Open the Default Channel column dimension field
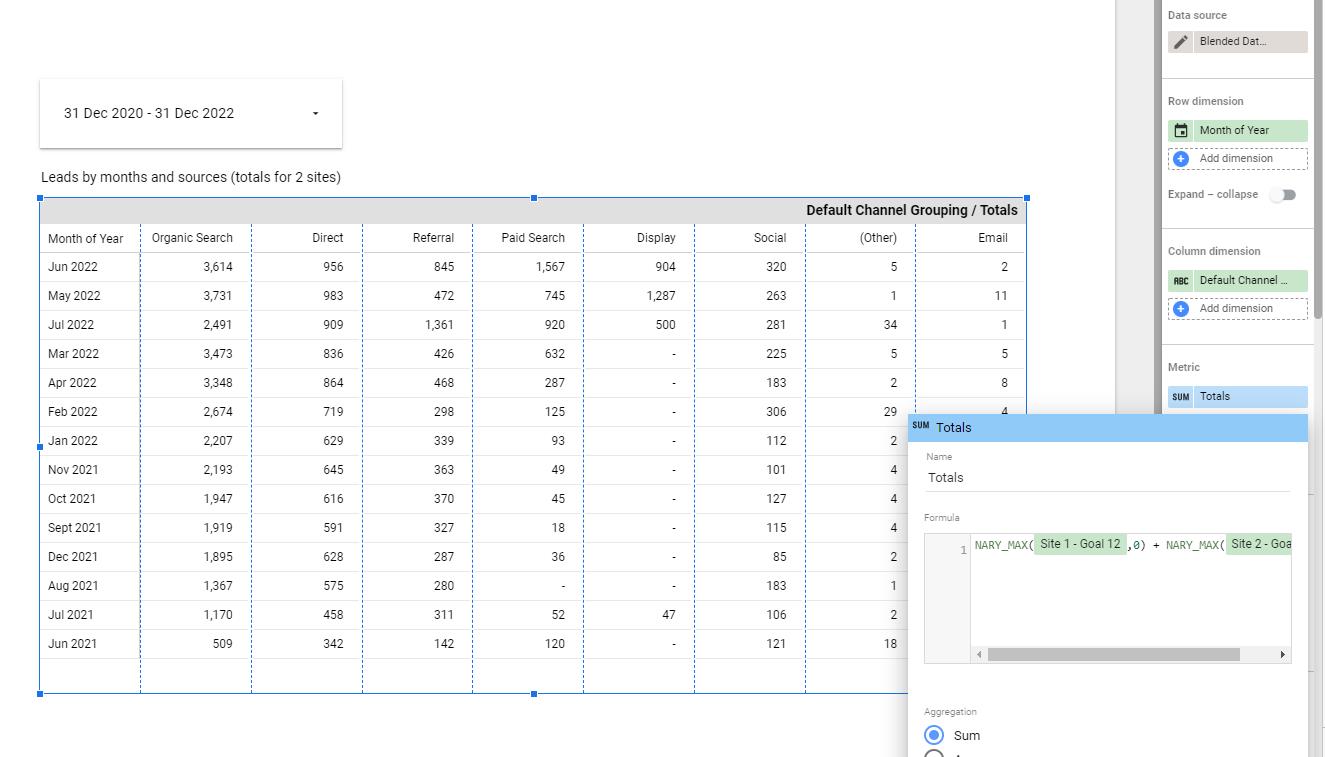This screenshot has width=1325, height=757. (x=1250, y=281)
